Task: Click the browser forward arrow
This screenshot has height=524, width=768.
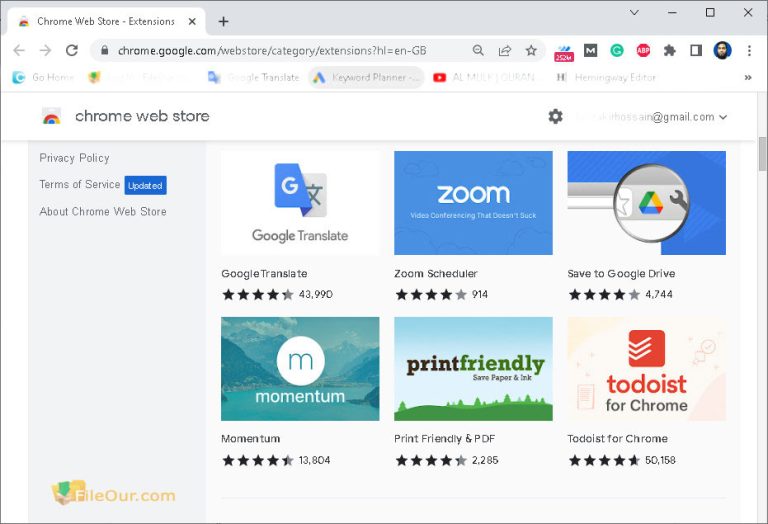Action: tap(45, 50)
